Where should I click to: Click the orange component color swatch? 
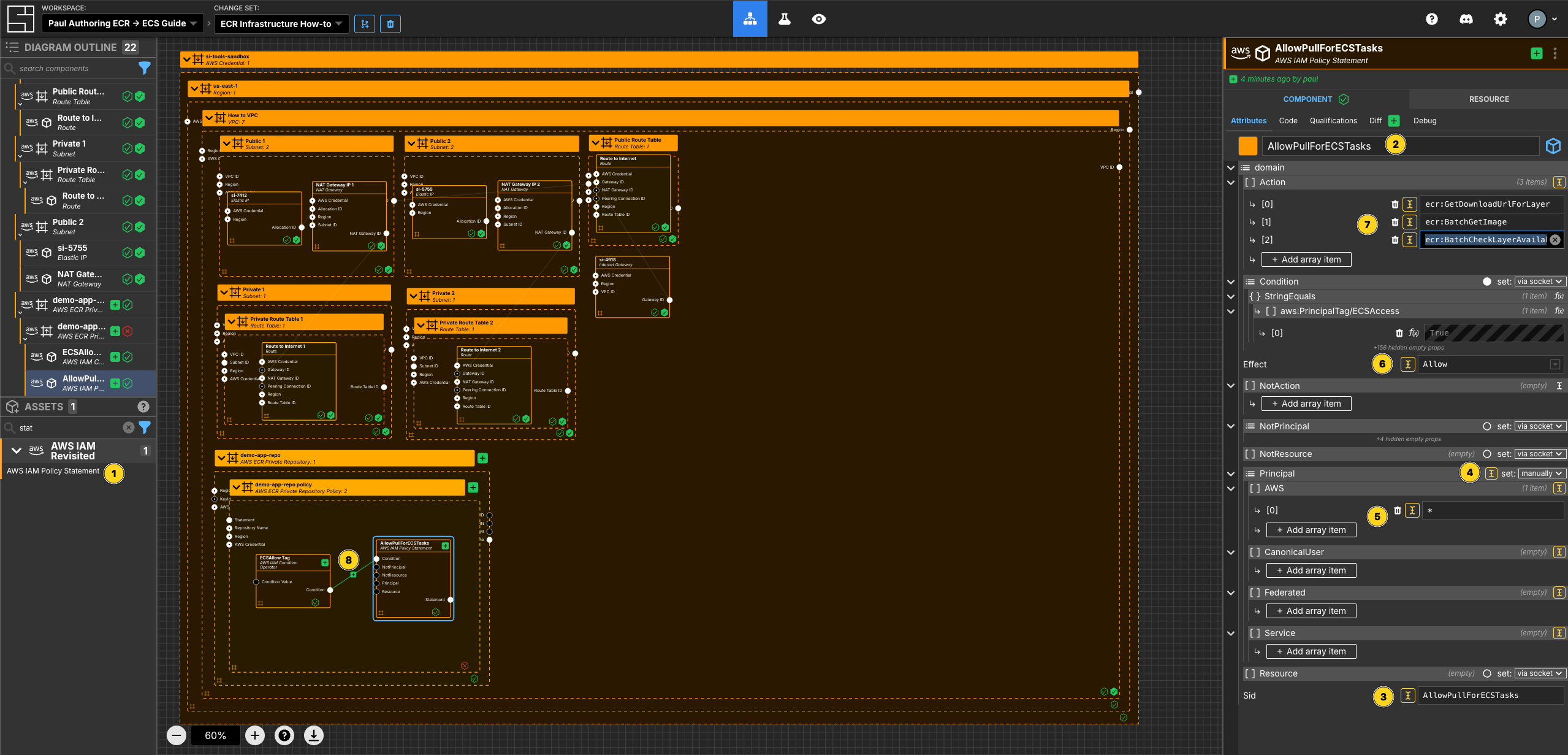pyautogui.click(x=1247, y=146)
